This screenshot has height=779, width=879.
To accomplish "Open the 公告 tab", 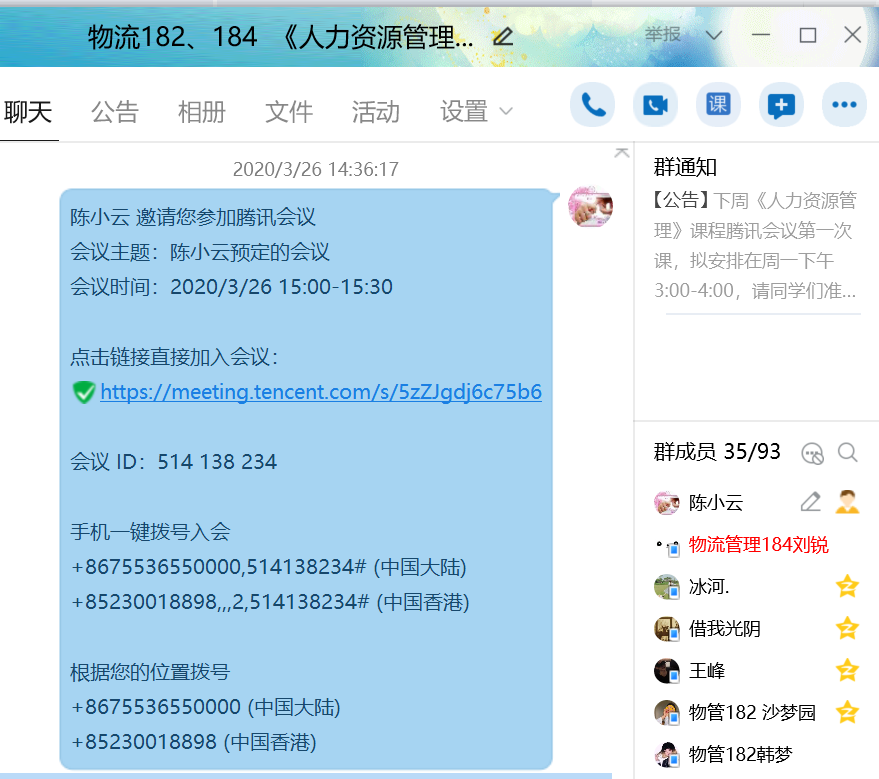I will (x=115, y=111).
